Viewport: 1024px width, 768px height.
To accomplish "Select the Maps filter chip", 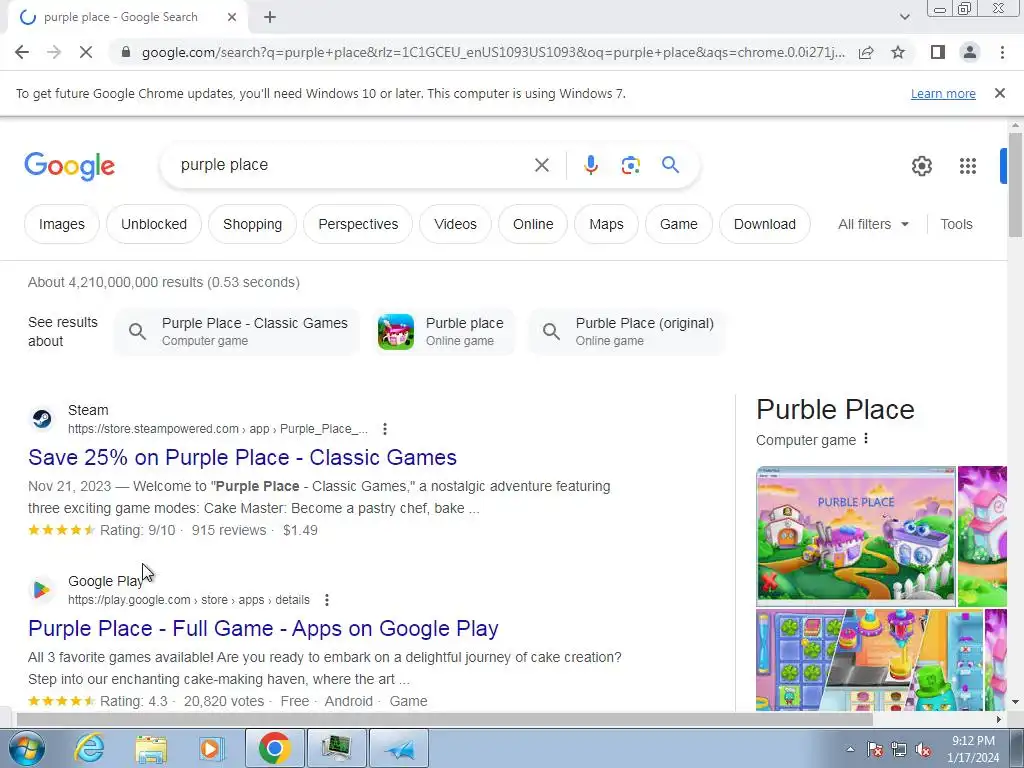I will click(606, 224).
